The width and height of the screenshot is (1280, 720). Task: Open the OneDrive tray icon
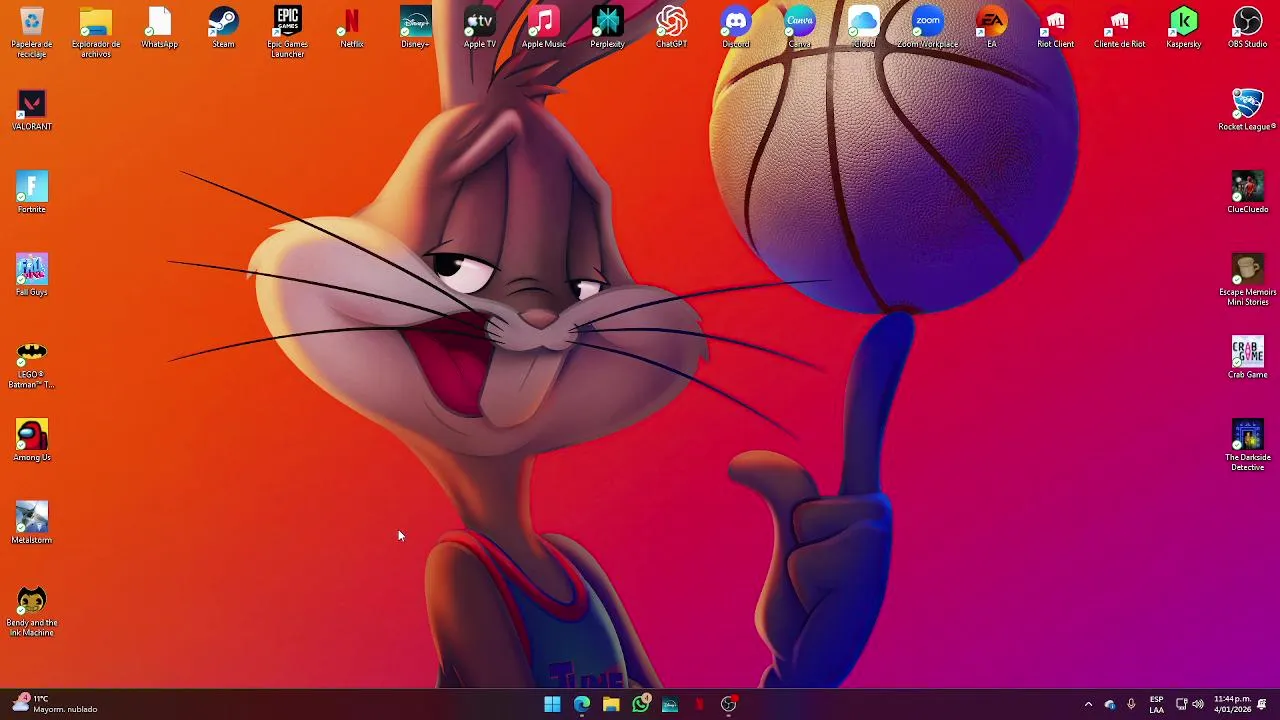tap(1109, 705)
